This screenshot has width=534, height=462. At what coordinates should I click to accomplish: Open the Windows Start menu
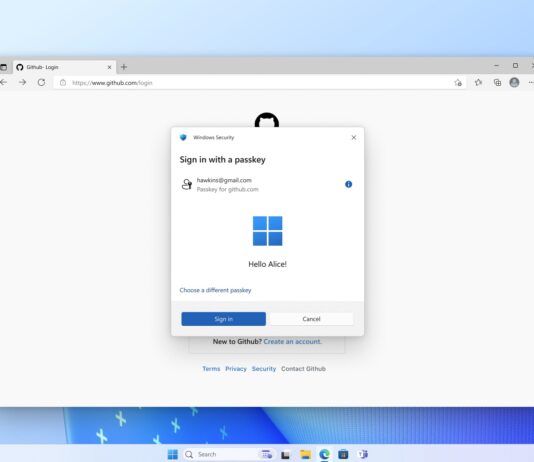coord(173,454)
